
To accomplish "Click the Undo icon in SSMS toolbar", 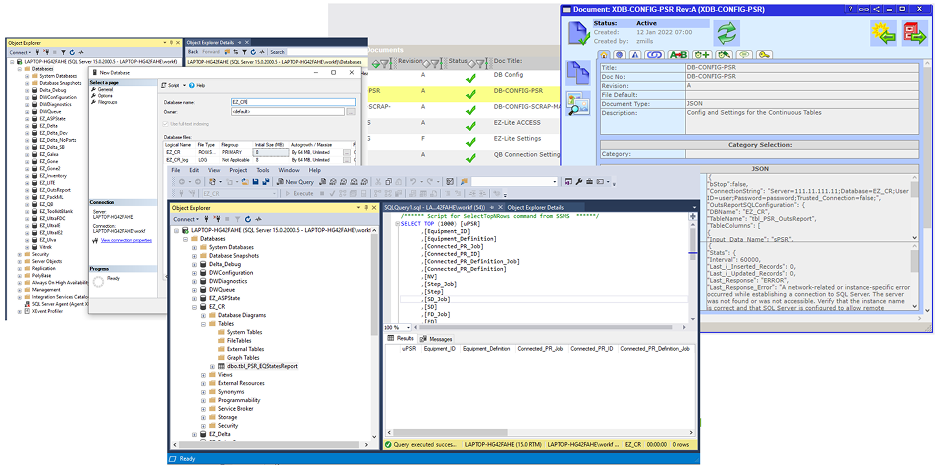I will click(413, 181).
